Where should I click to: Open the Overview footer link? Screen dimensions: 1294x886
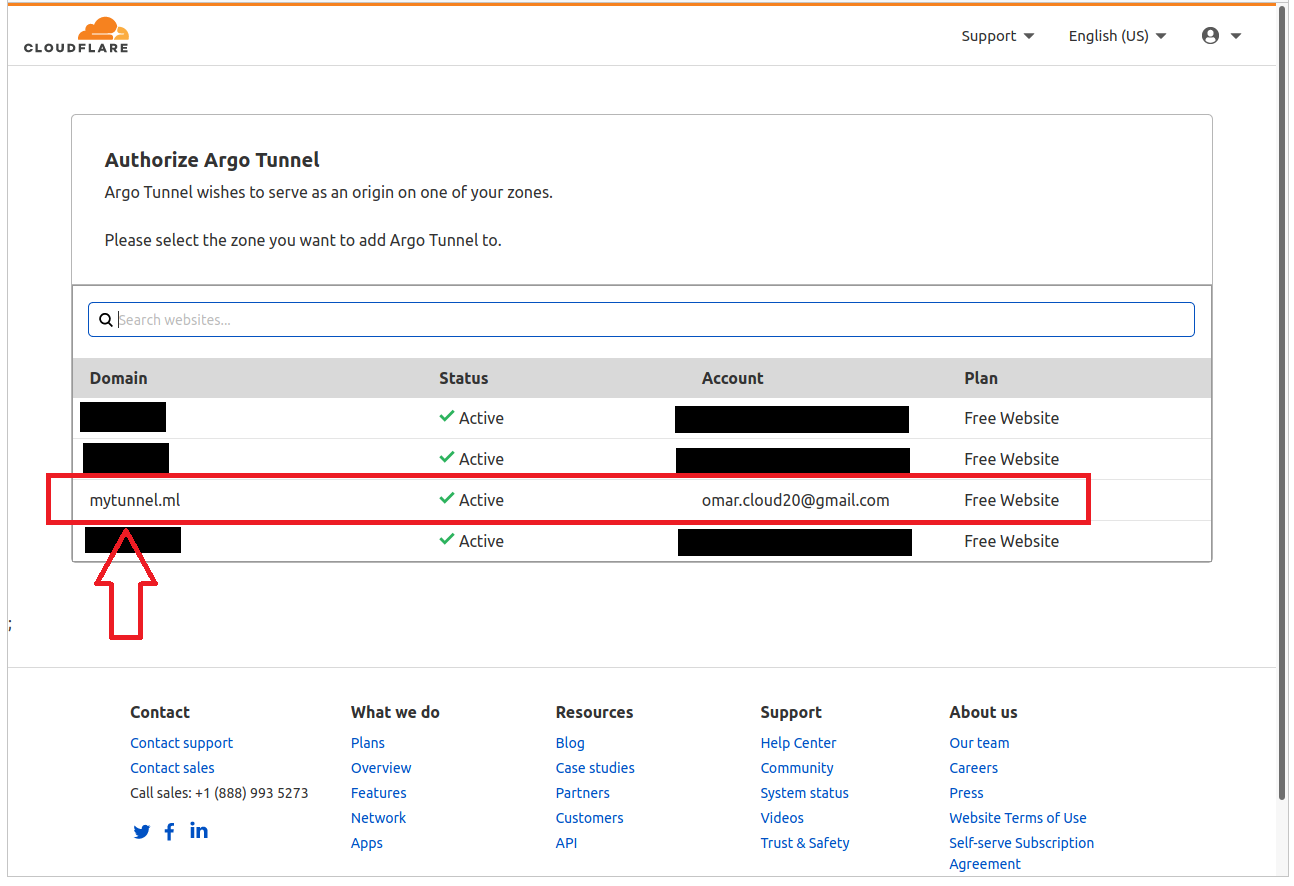(381, 768)
